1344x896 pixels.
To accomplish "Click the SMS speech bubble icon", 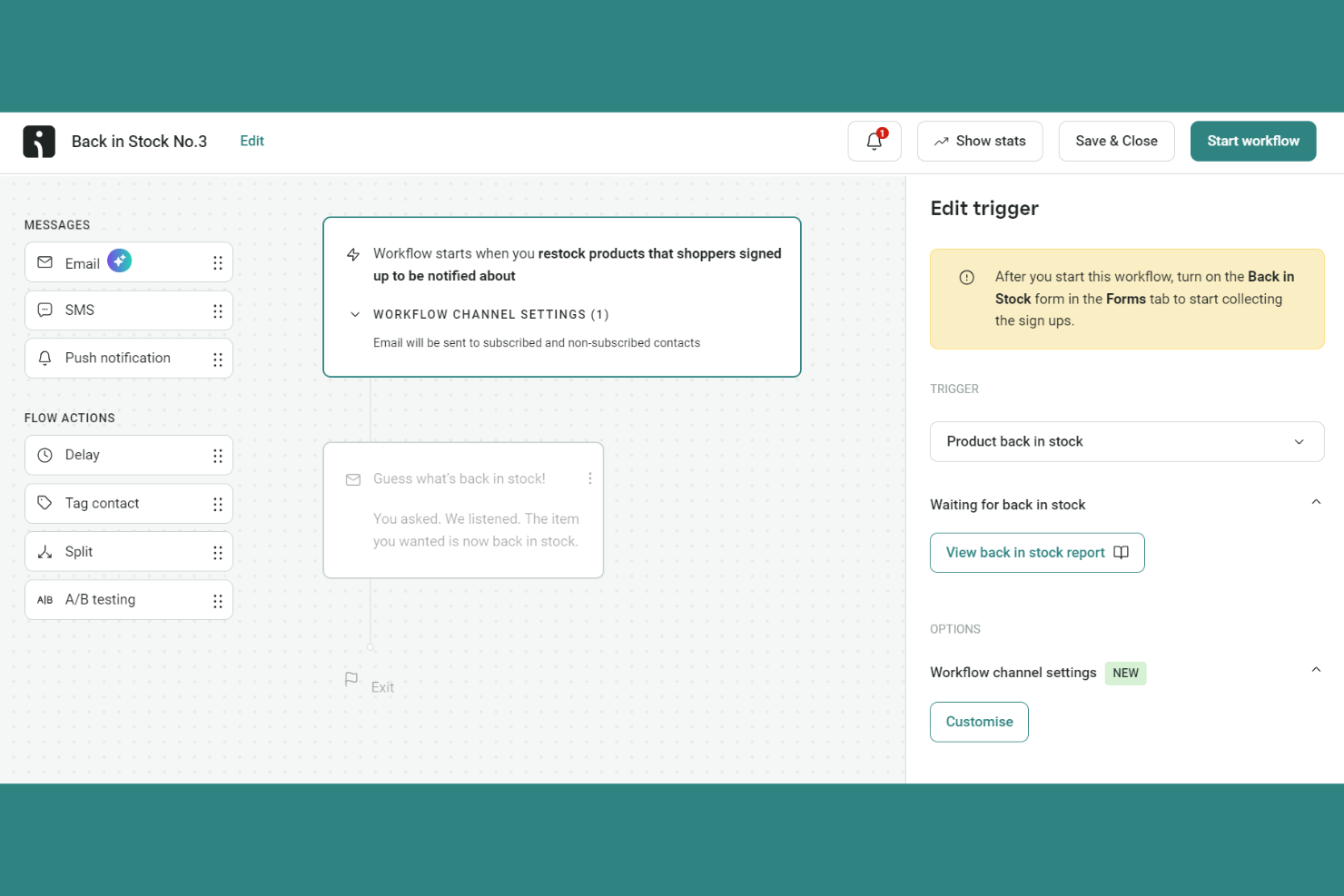I will 44,310.
